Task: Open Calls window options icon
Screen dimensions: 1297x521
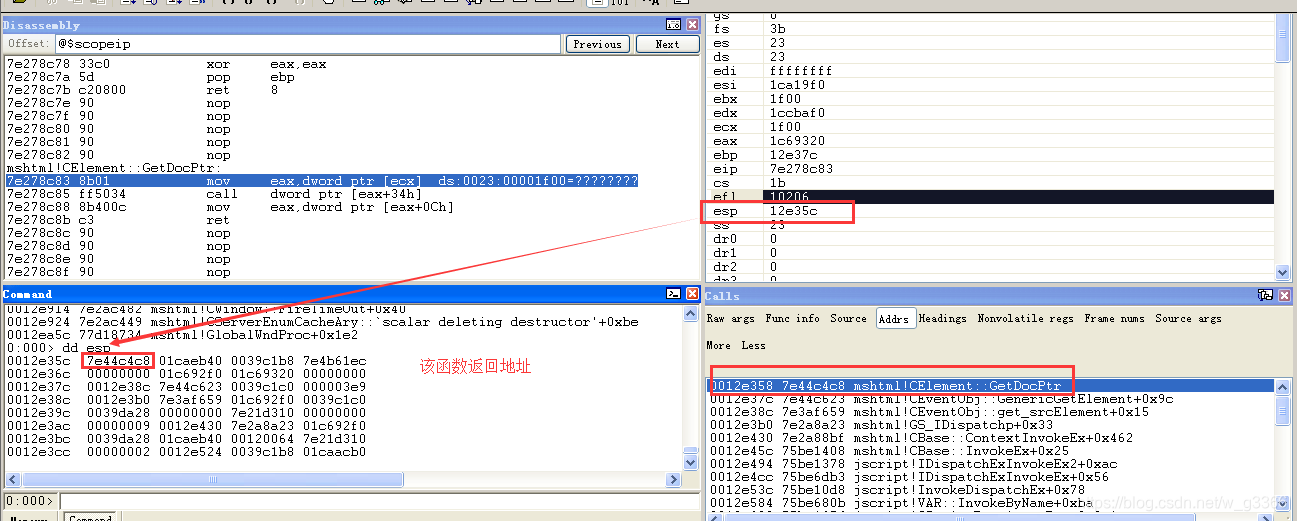Action: (x=1265, y=295)
